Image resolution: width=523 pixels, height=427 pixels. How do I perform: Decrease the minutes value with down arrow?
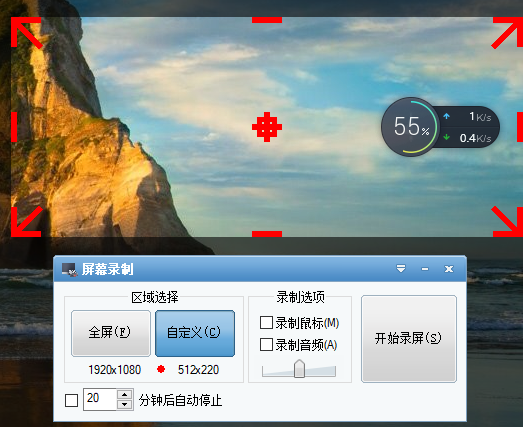pyautogui.click(x=125, y=404)
